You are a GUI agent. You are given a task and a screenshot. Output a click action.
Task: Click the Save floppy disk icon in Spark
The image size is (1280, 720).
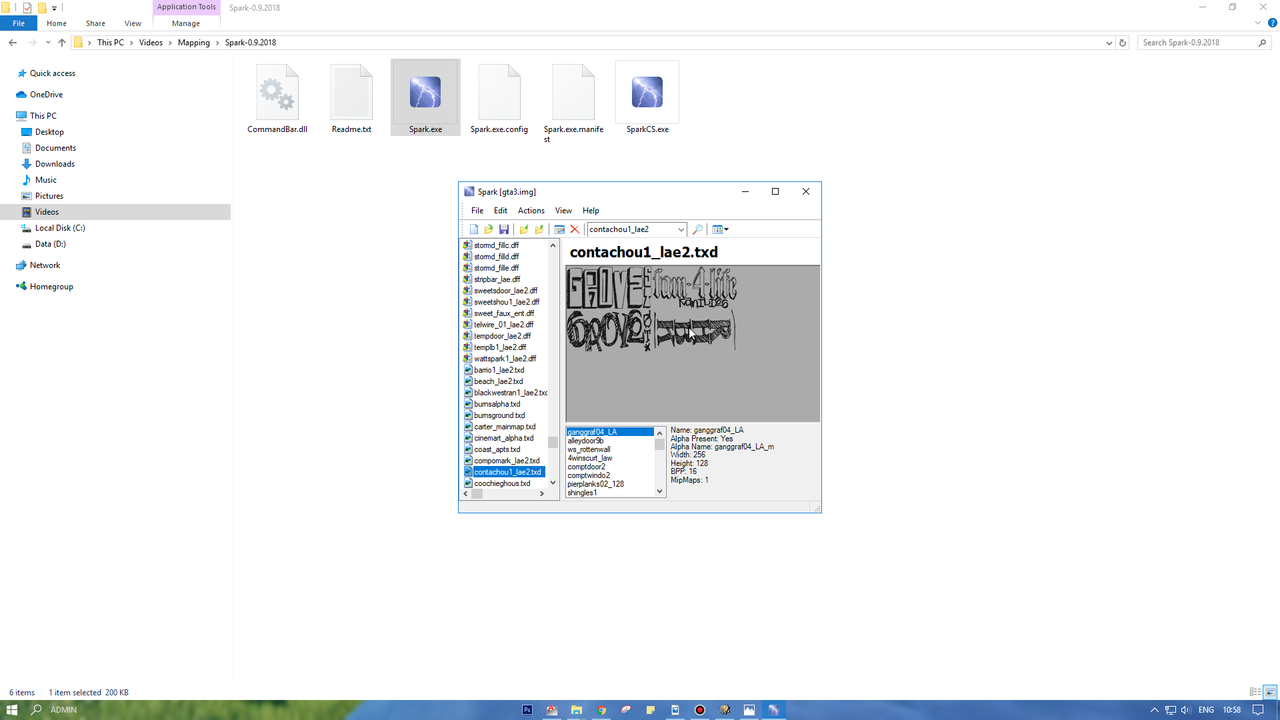click(x=502, y=229)
